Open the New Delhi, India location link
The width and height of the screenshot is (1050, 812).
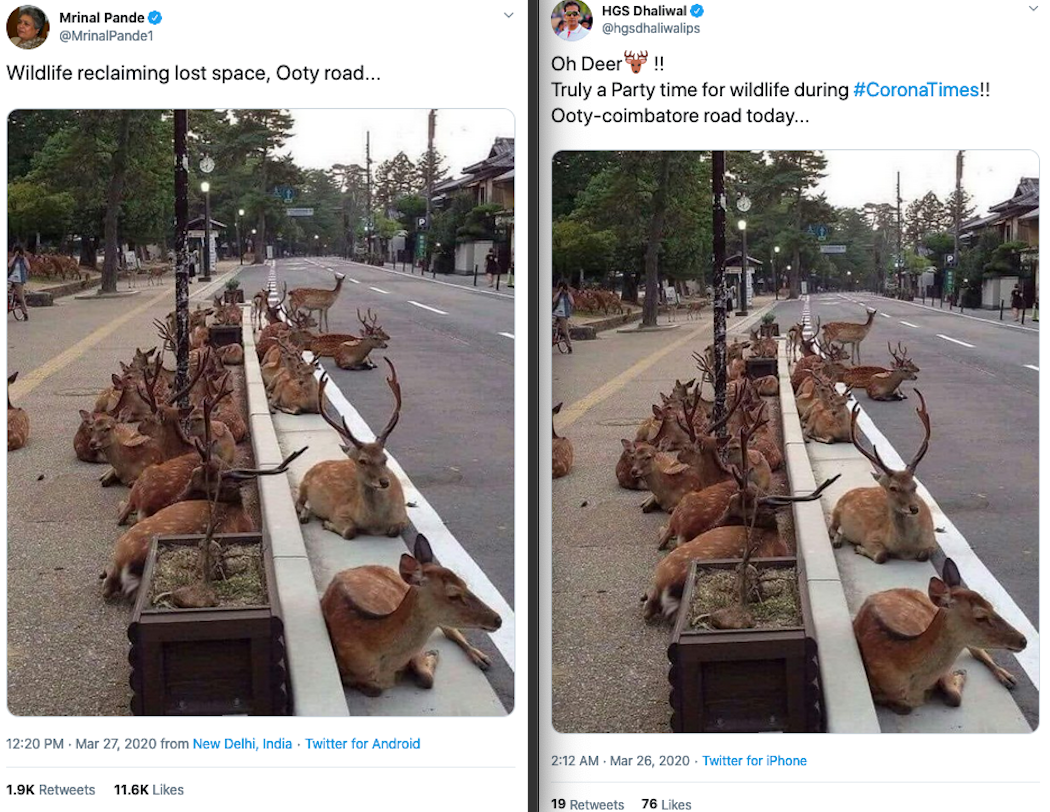pos(242,744)
